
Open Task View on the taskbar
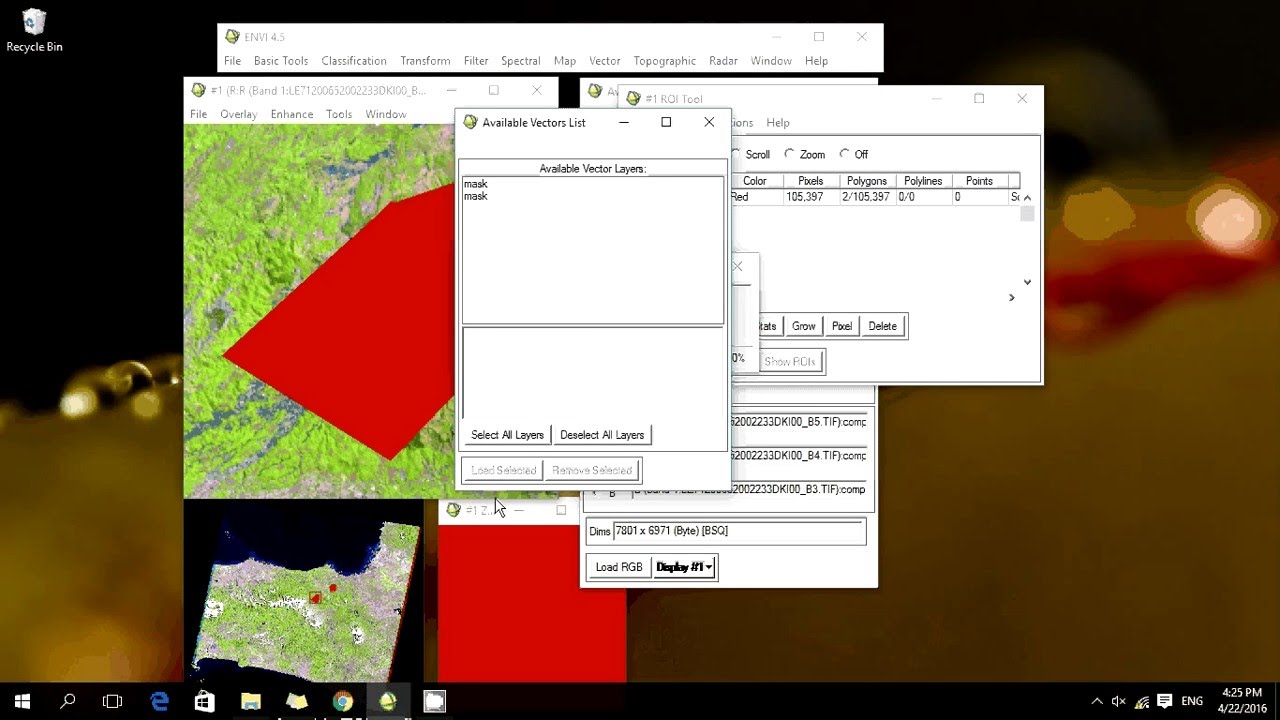(113, 701)
